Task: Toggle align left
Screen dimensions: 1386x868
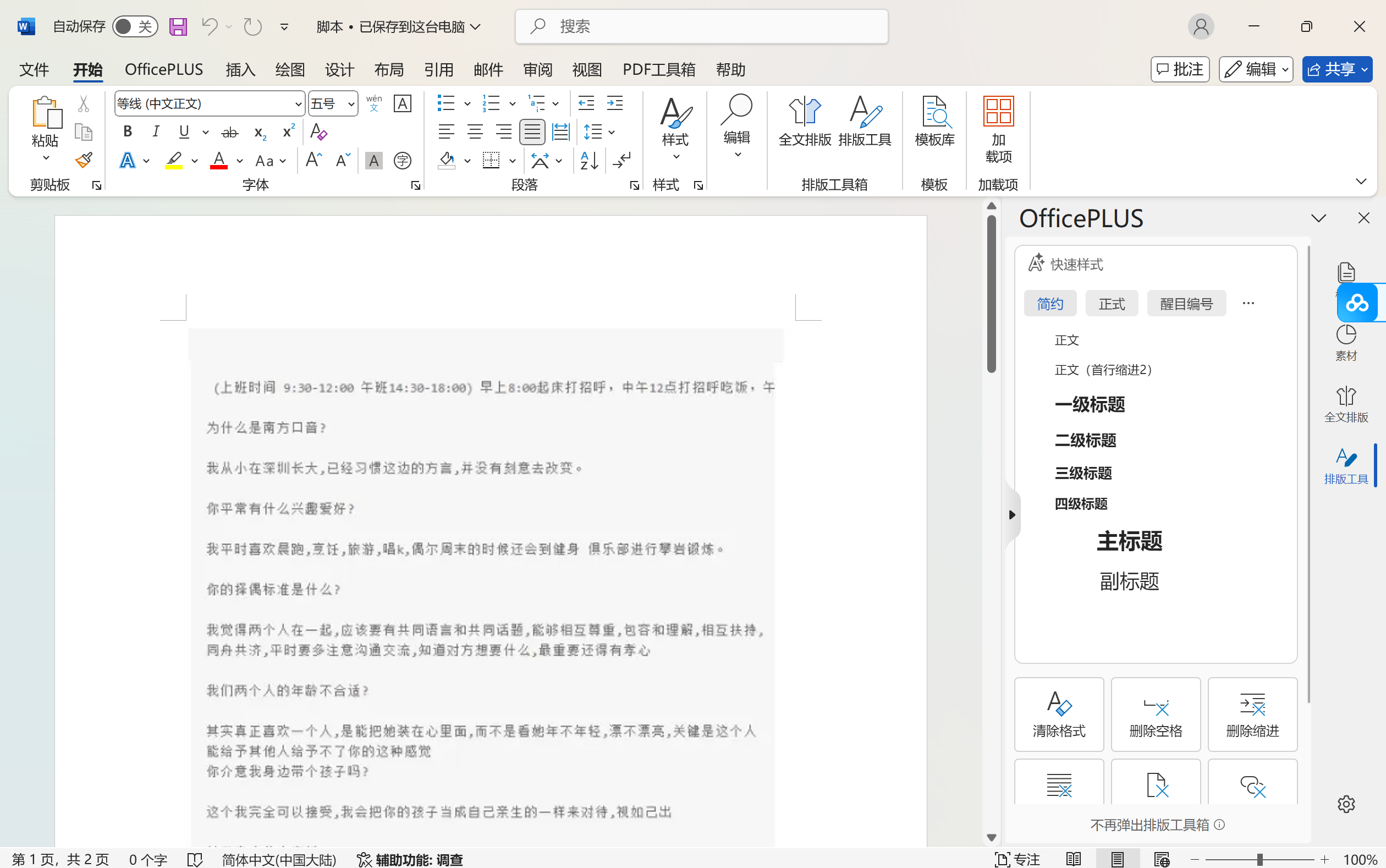Action: pyautogui.click(x=446, y=132)
